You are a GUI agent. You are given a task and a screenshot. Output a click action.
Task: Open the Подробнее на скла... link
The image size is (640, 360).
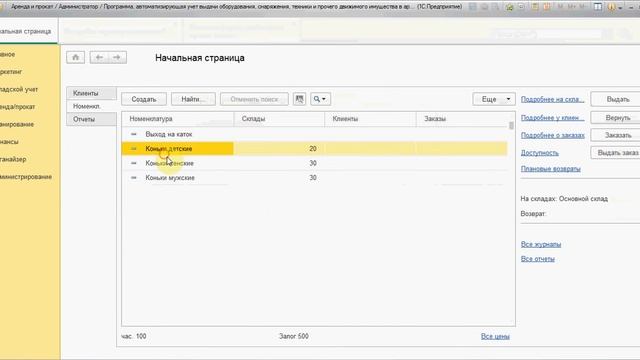pyautogui.click(x=552, y=99)
